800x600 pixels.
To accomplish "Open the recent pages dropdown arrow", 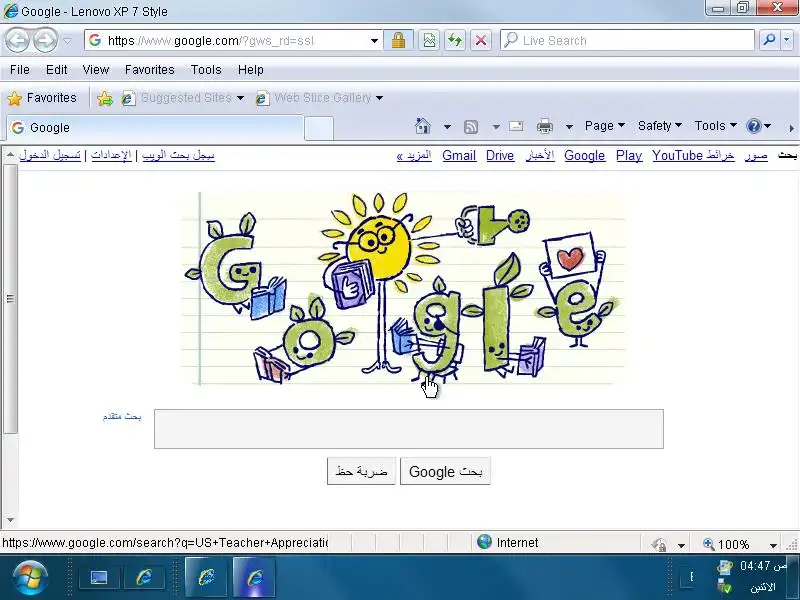I will click(67, 40).
